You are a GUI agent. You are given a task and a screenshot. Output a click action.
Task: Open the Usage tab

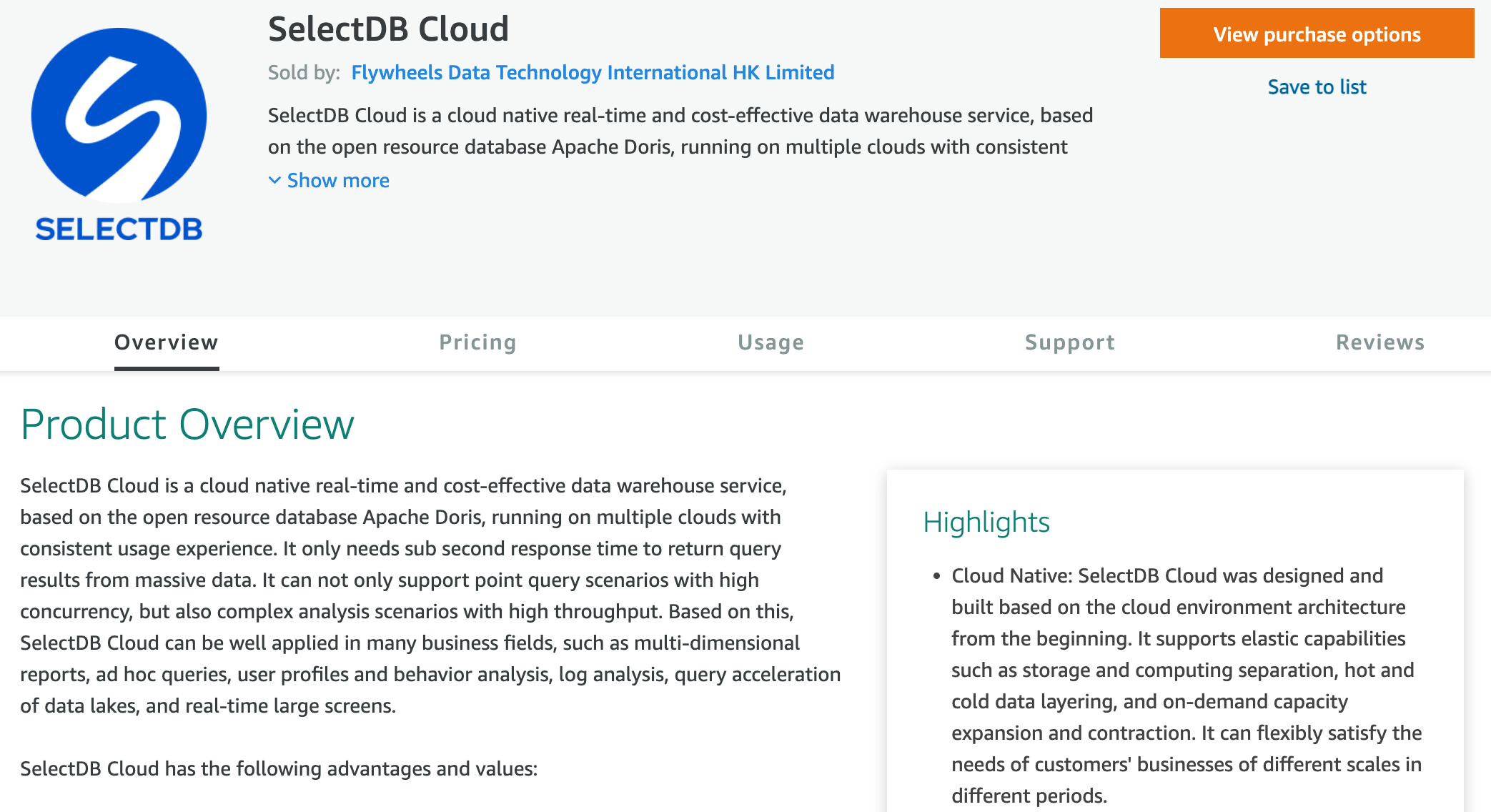point(771,343)
